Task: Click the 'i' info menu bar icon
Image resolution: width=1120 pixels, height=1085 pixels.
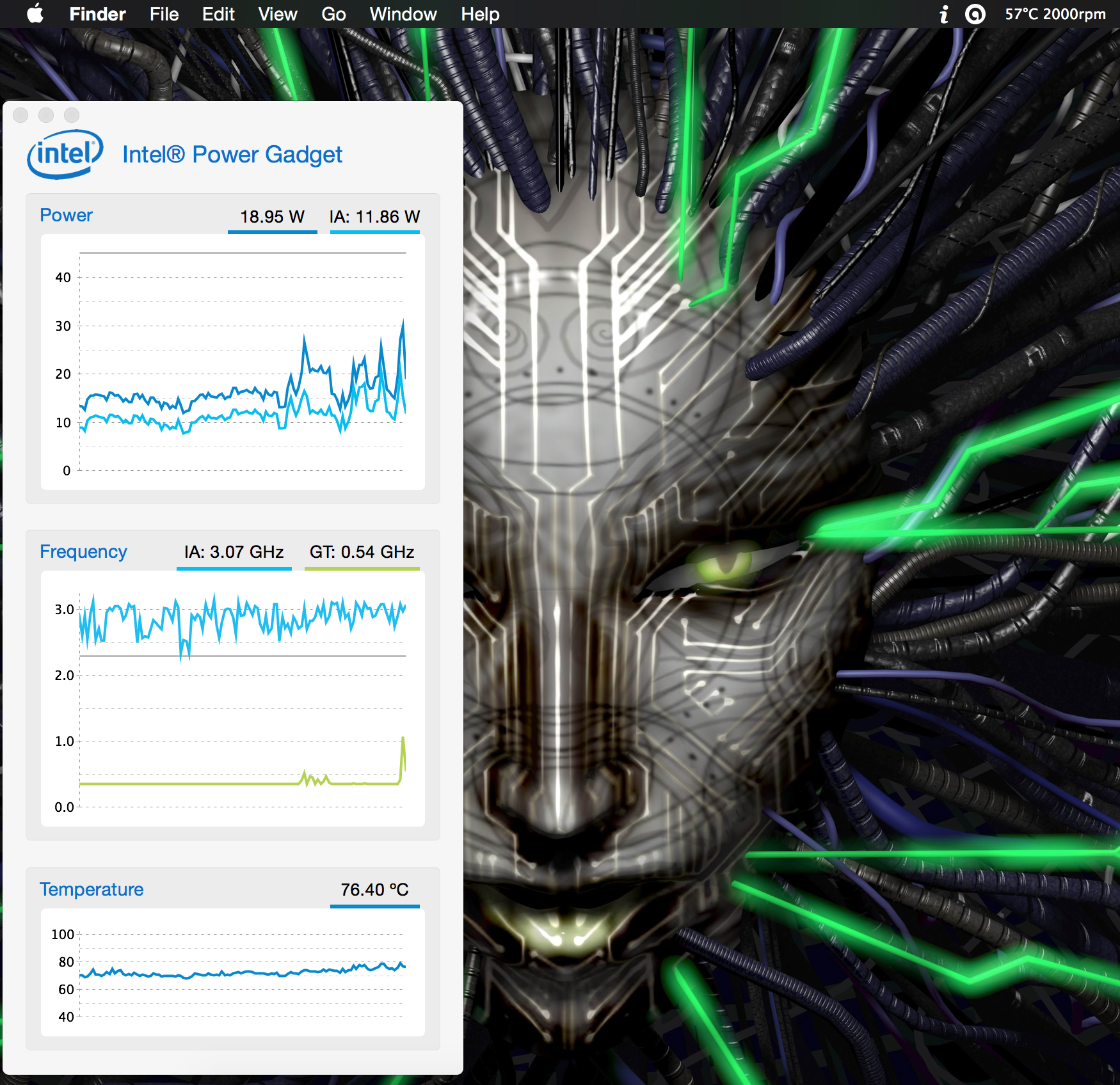Action: pos(943,14)
